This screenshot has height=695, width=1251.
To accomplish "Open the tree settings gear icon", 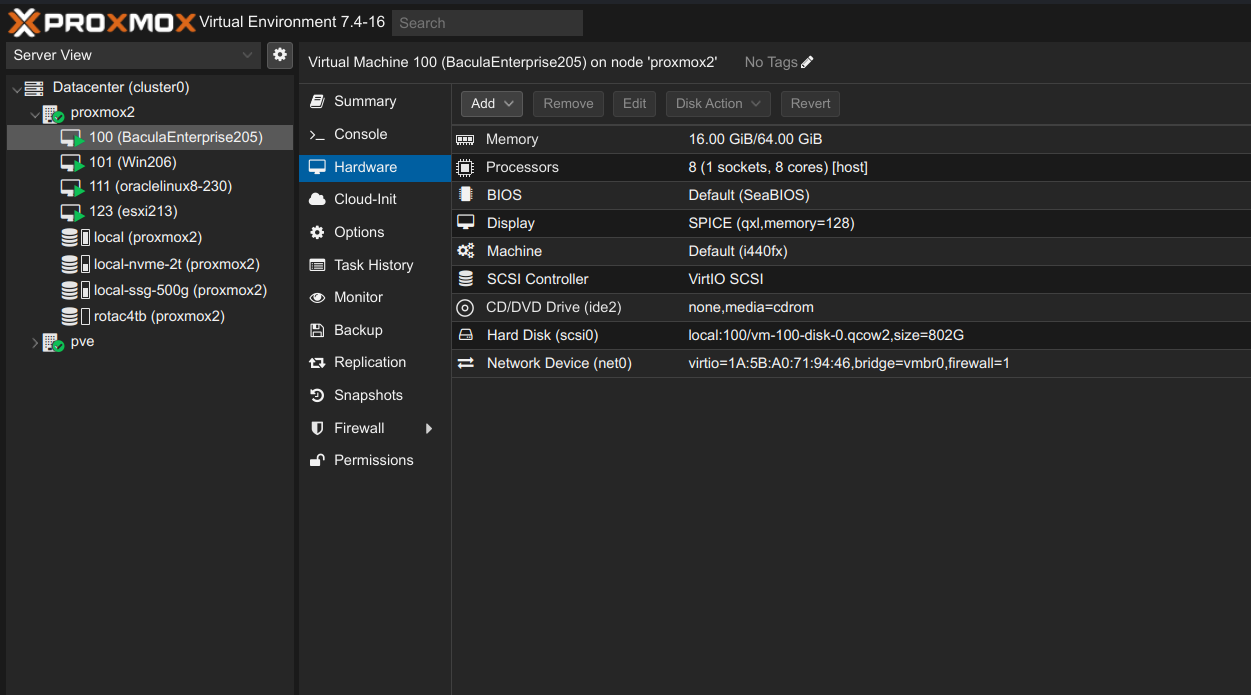I will [x=280, y=55].
